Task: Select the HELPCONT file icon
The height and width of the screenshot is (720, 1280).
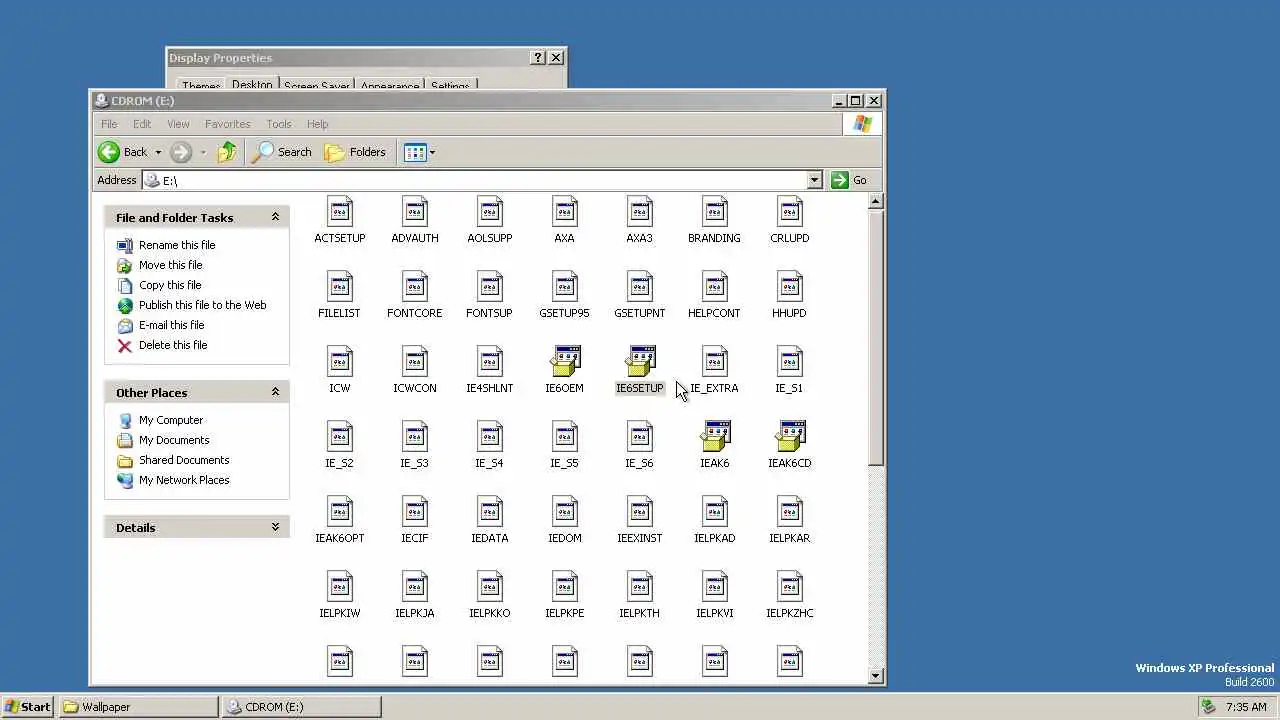Action: (x=715, y=287)
